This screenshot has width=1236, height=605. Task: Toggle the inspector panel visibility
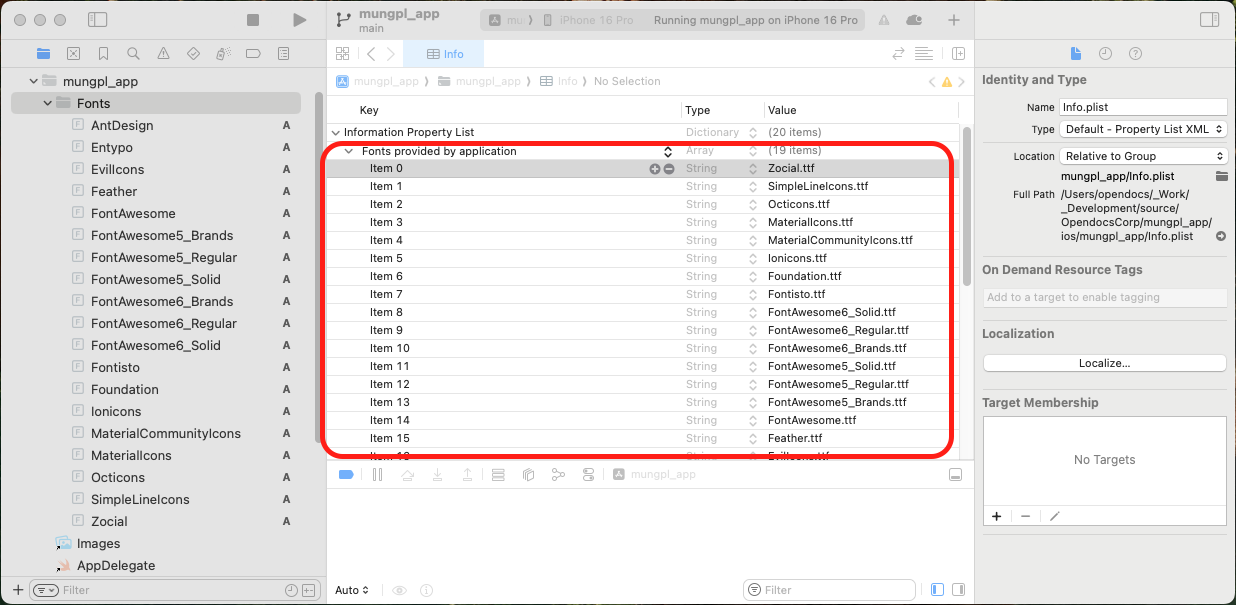(1209, 20)
